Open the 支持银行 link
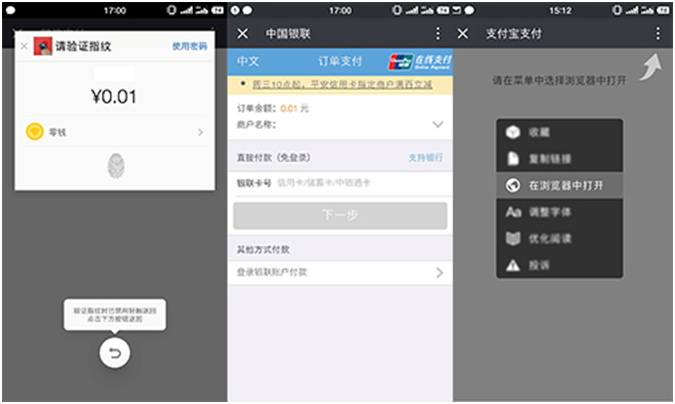Image resolution: width=675 pixels, height=404 pixels. coord(425,158)
